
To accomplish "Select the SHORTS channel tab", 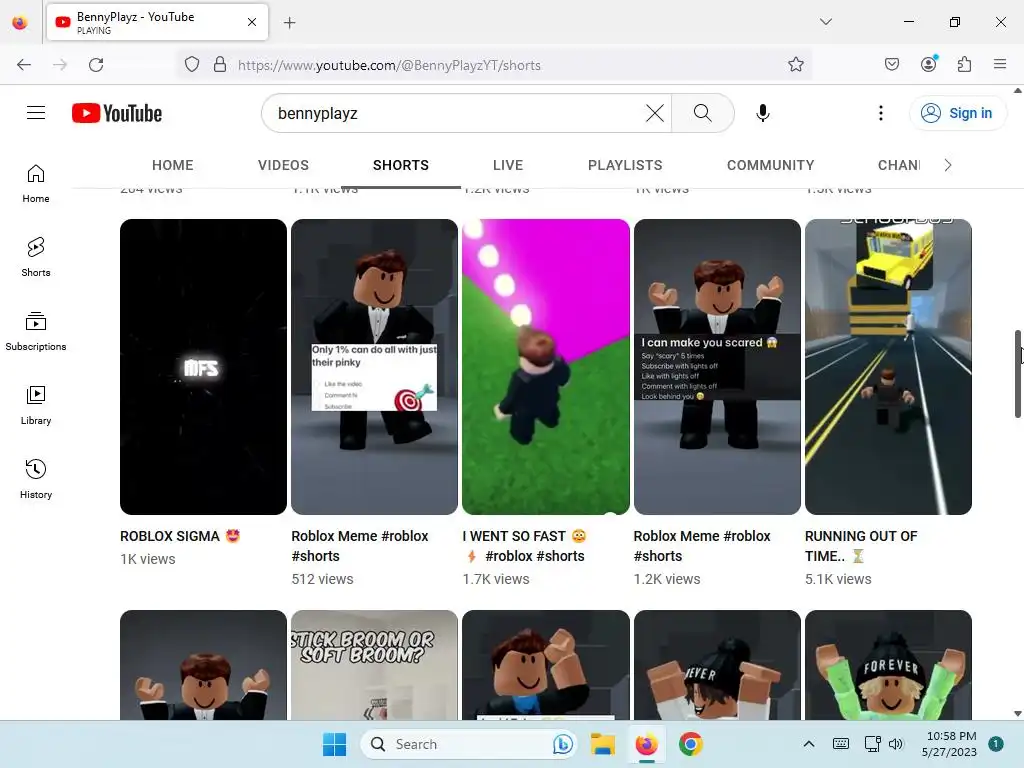I will [401, 165].
